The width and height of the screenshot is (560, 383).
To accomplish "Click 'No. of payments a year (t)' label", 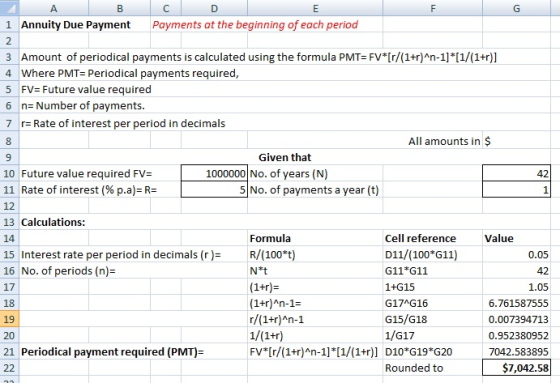I will click(314, 190).
